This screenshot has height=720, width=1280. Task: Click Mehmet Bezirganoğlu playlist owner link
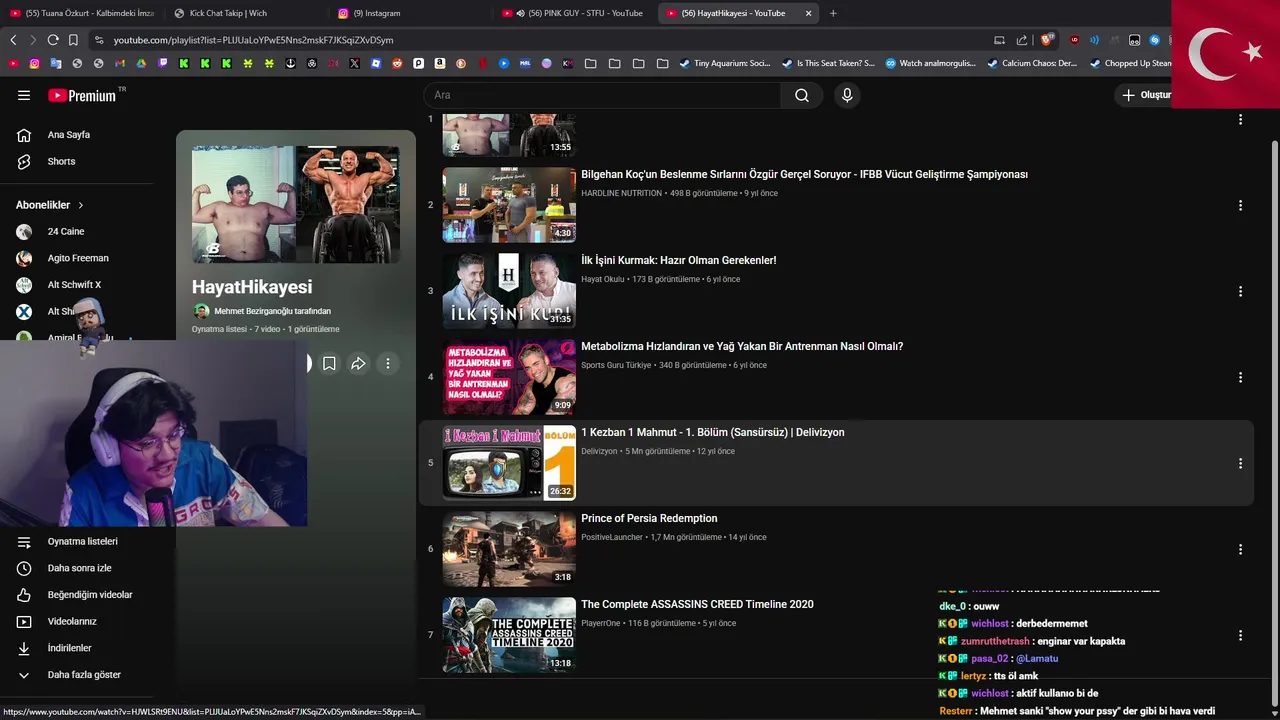272,311
